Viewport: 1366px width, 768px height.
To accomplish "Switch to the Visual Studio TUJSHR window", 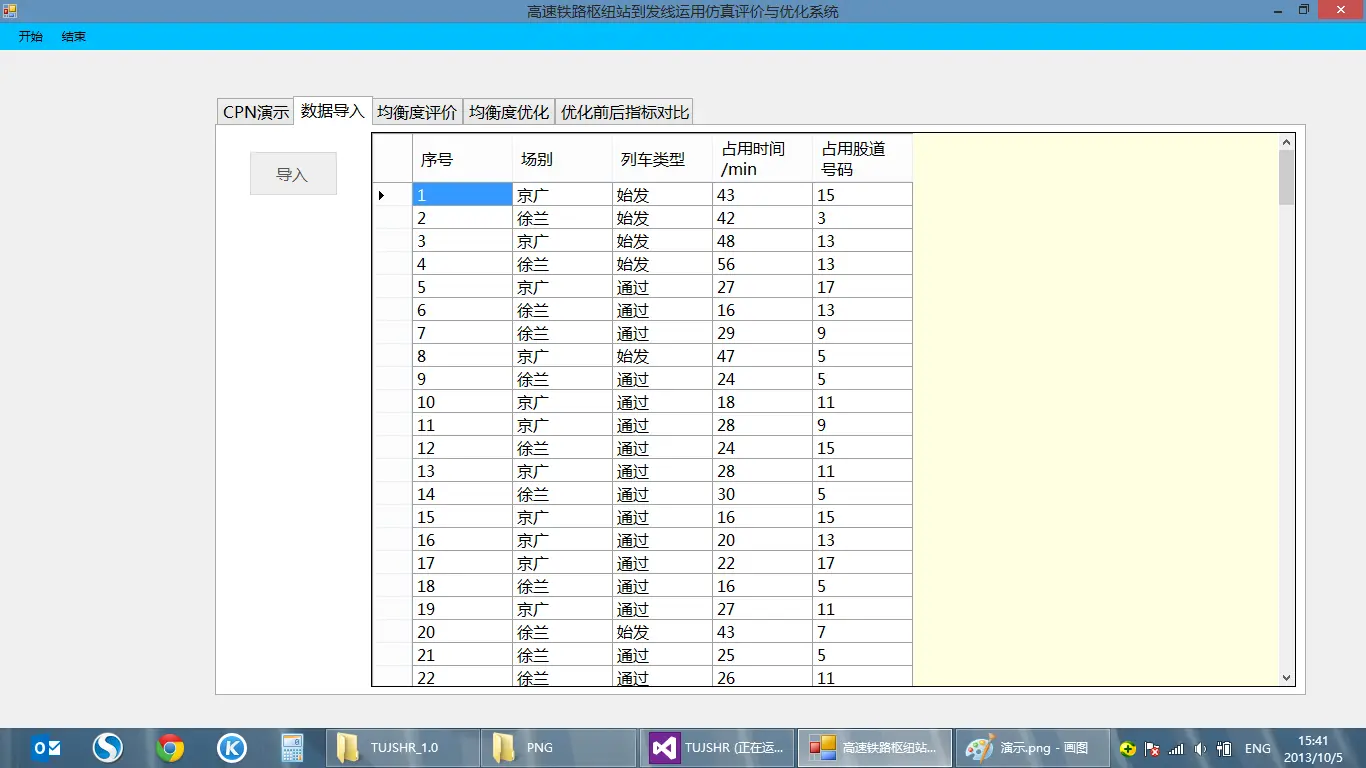I will (x=717, y=747).
